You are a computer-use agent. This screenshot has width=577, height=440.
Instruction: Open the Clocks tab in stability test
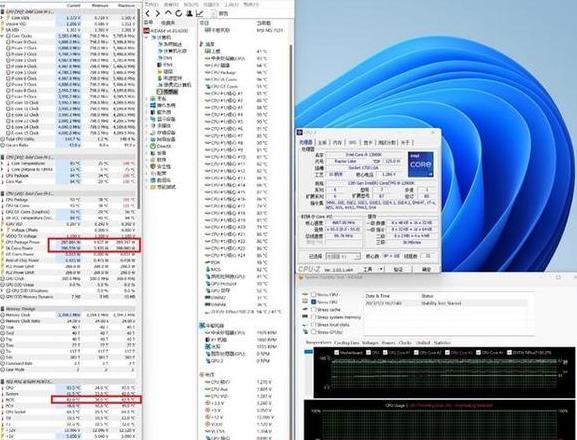(x=405, y=343)
